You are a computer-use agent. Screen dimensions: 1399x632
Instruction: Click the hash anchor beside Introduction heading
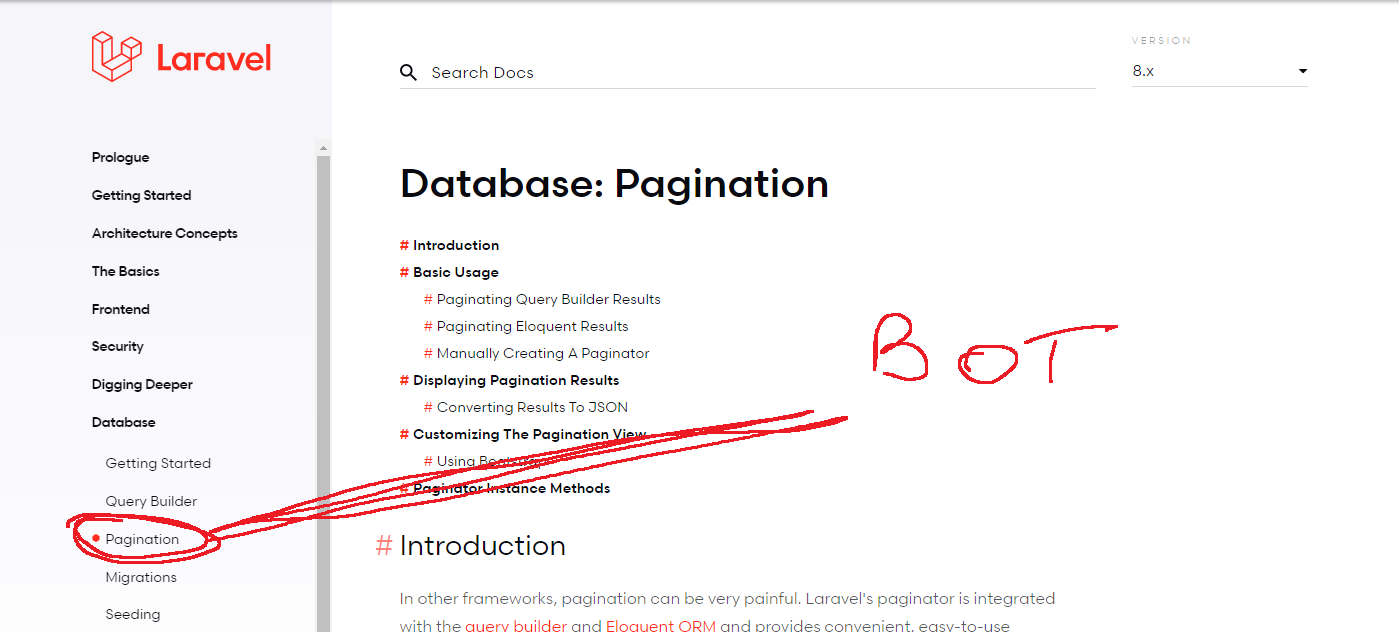click(384, 546)
